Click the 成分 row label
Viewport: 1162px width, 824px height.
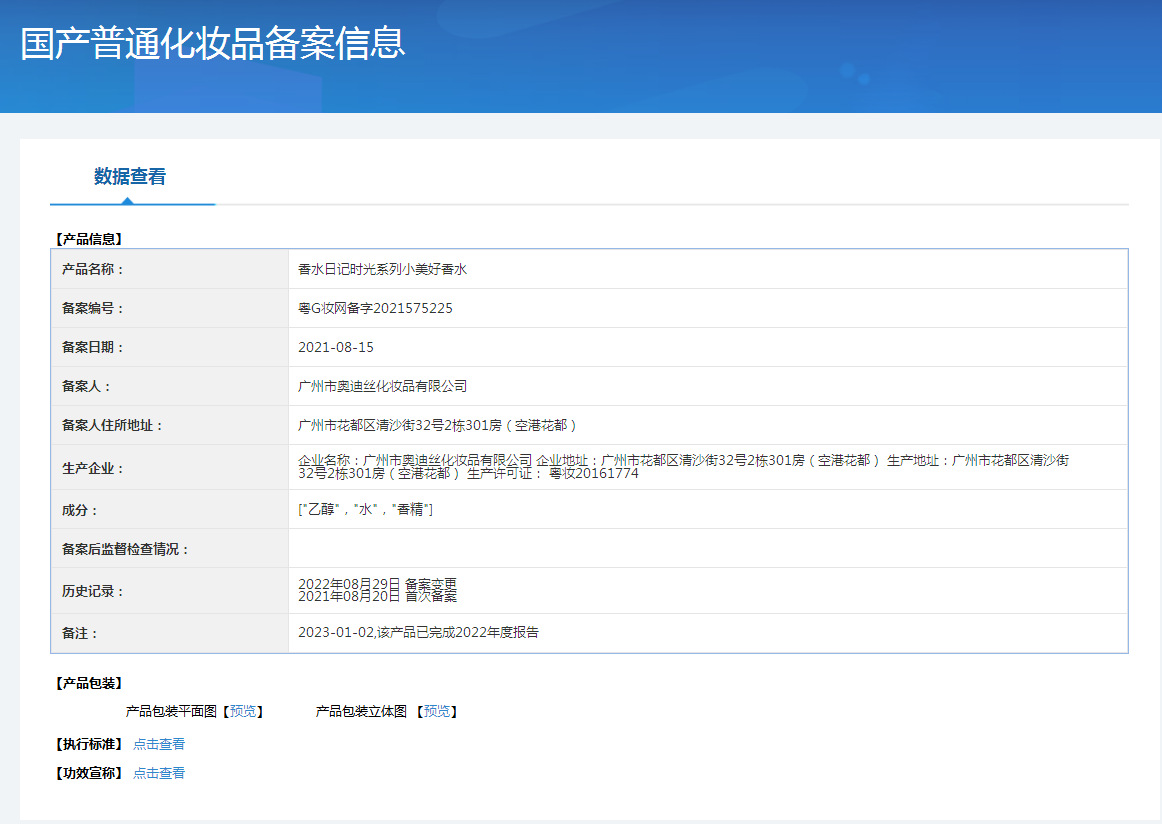[80, 510]
